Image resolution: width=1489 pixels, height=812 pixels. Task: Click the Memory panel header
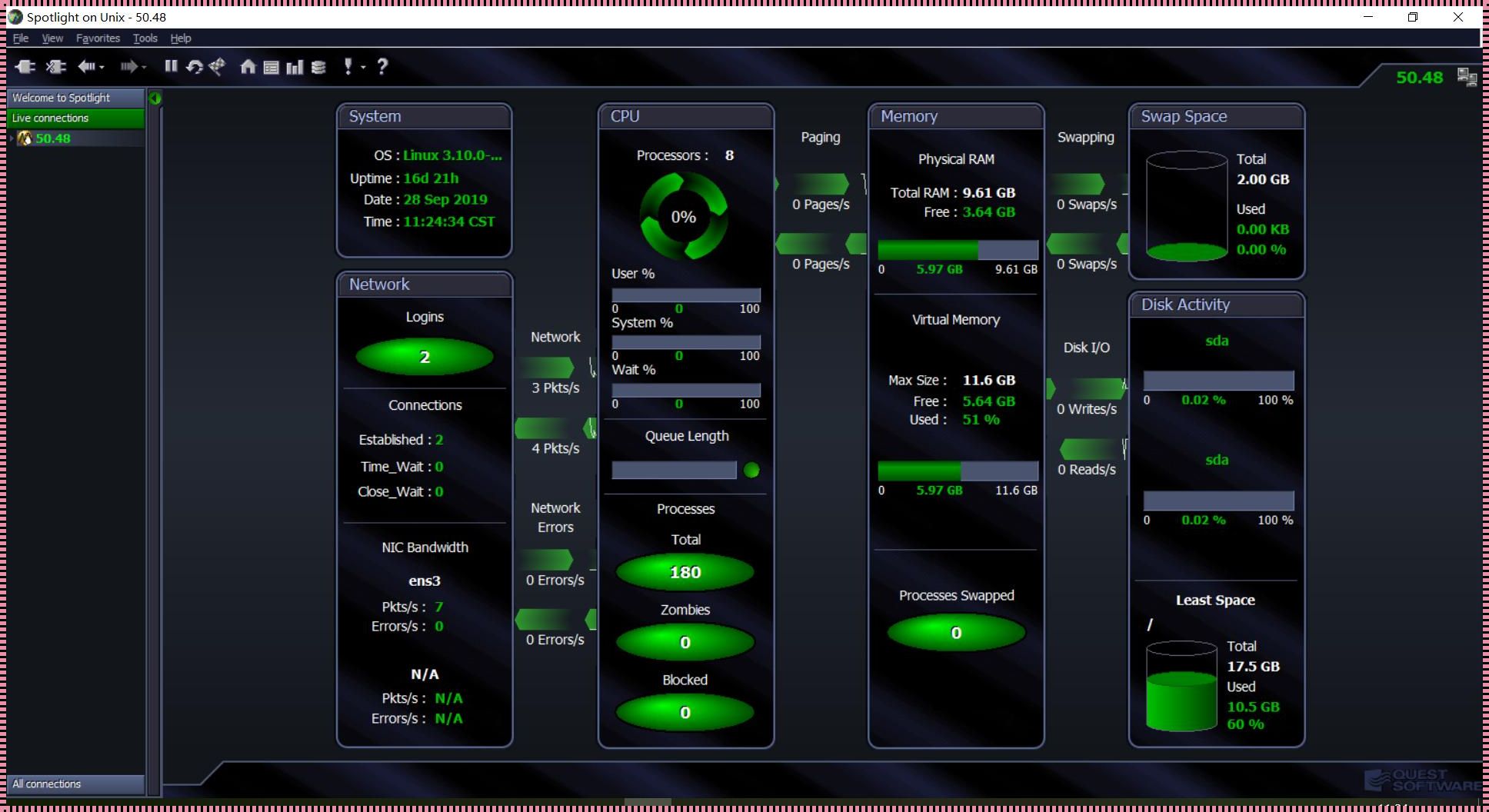[x=956, y=116]
